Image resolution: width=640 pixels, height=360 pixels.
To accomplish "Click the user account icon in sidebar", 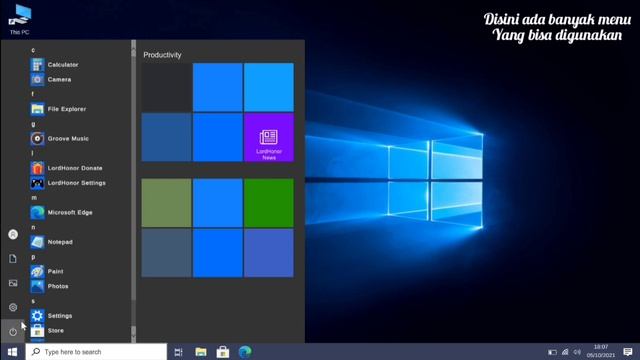I will pyautogui.click(x=13, y=234).
